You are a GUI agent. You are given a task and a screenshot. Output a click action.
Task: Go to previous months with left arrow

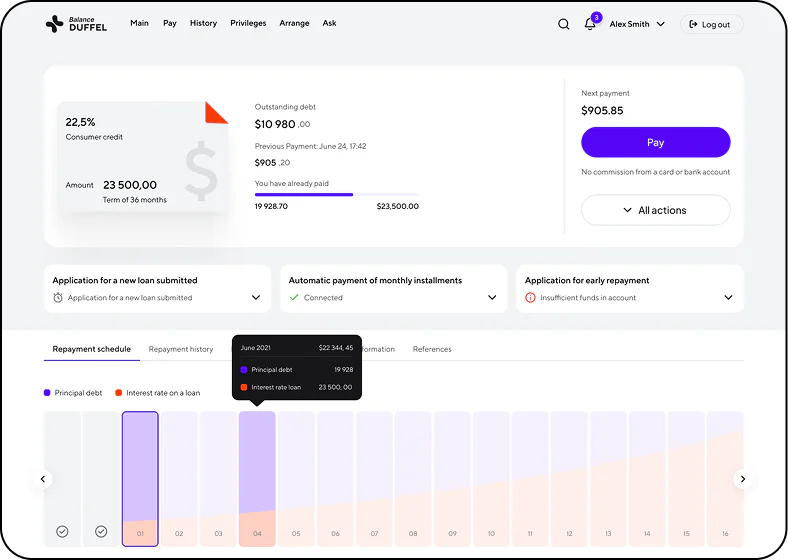tap(43, 479)
